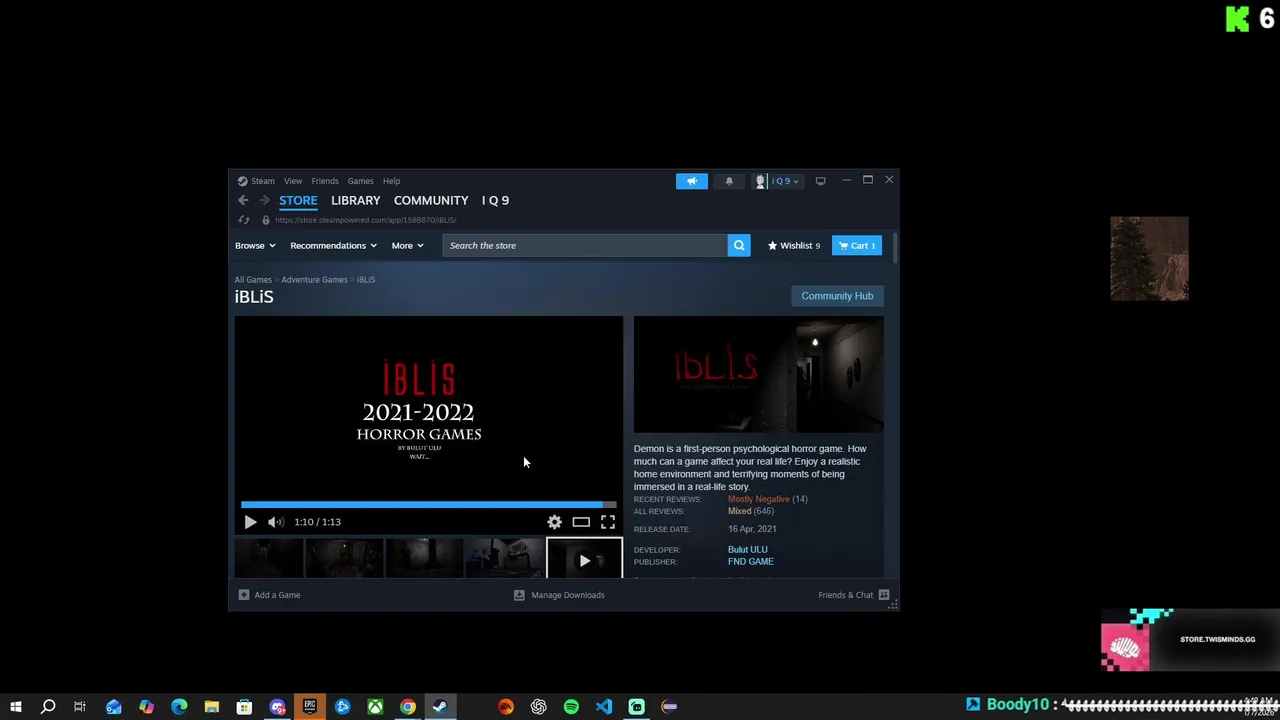Click the Adventure Games breadcrumb
The height and width of the screenshot is (720, 1280).
point(314,280)
